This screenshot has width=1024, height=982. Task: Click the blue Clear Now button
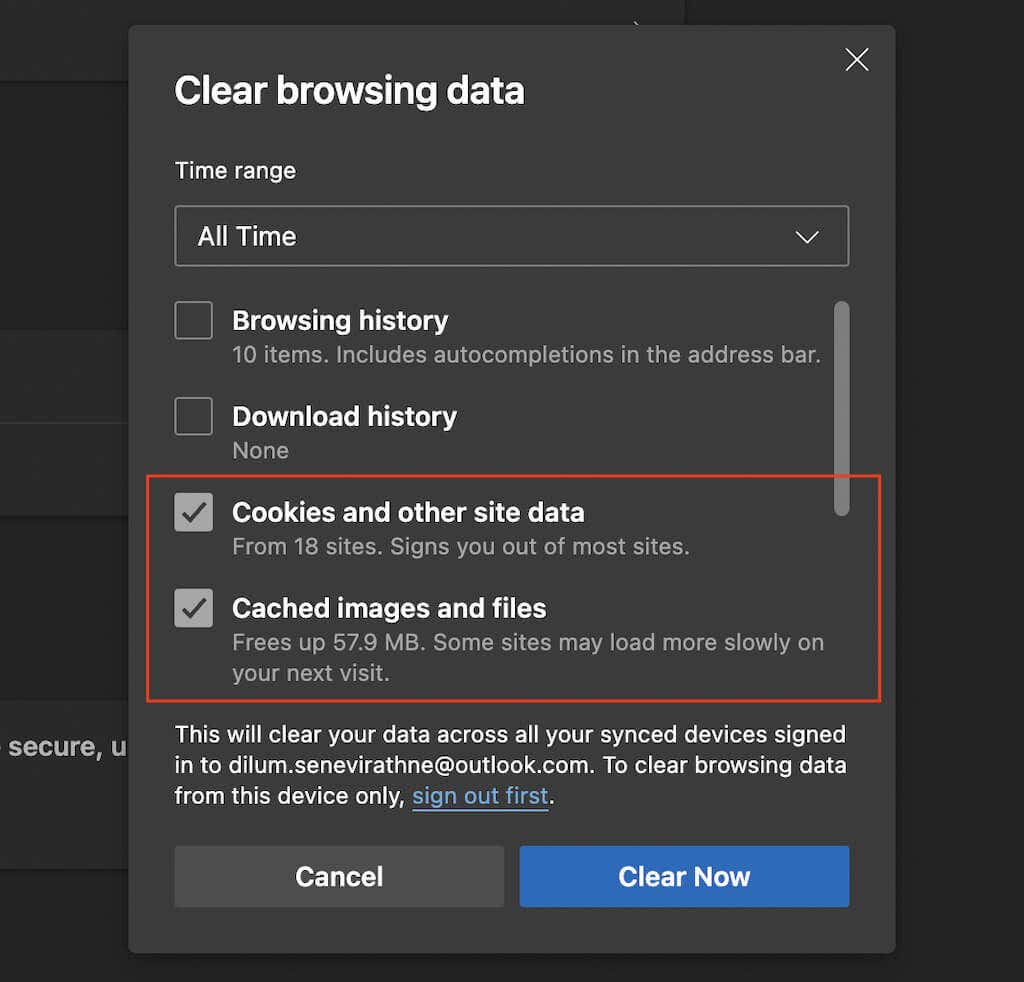coord(684,876)
